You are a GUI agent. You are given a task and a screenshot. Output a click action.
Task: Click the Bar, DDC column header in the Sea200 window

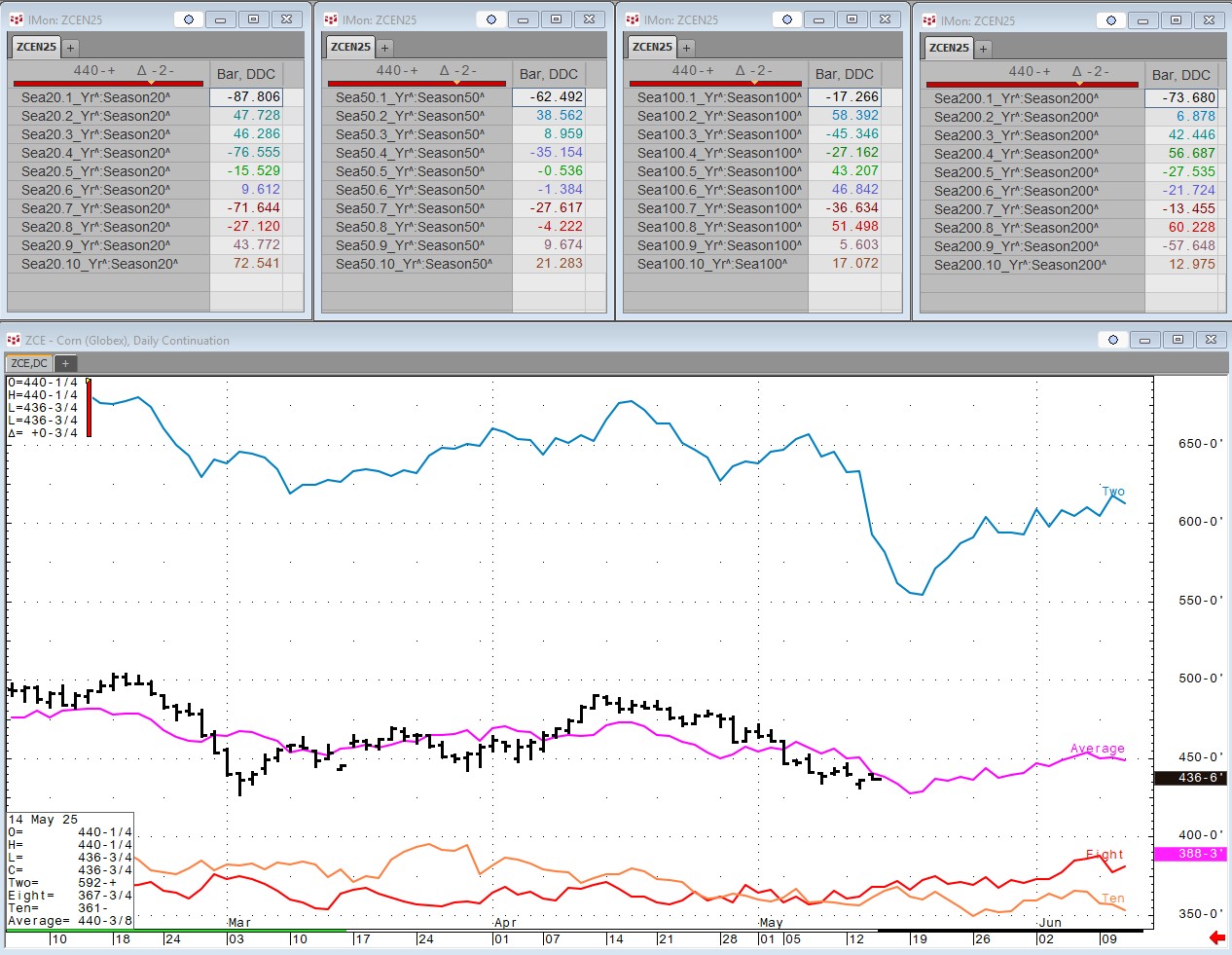coord(1180,75)
